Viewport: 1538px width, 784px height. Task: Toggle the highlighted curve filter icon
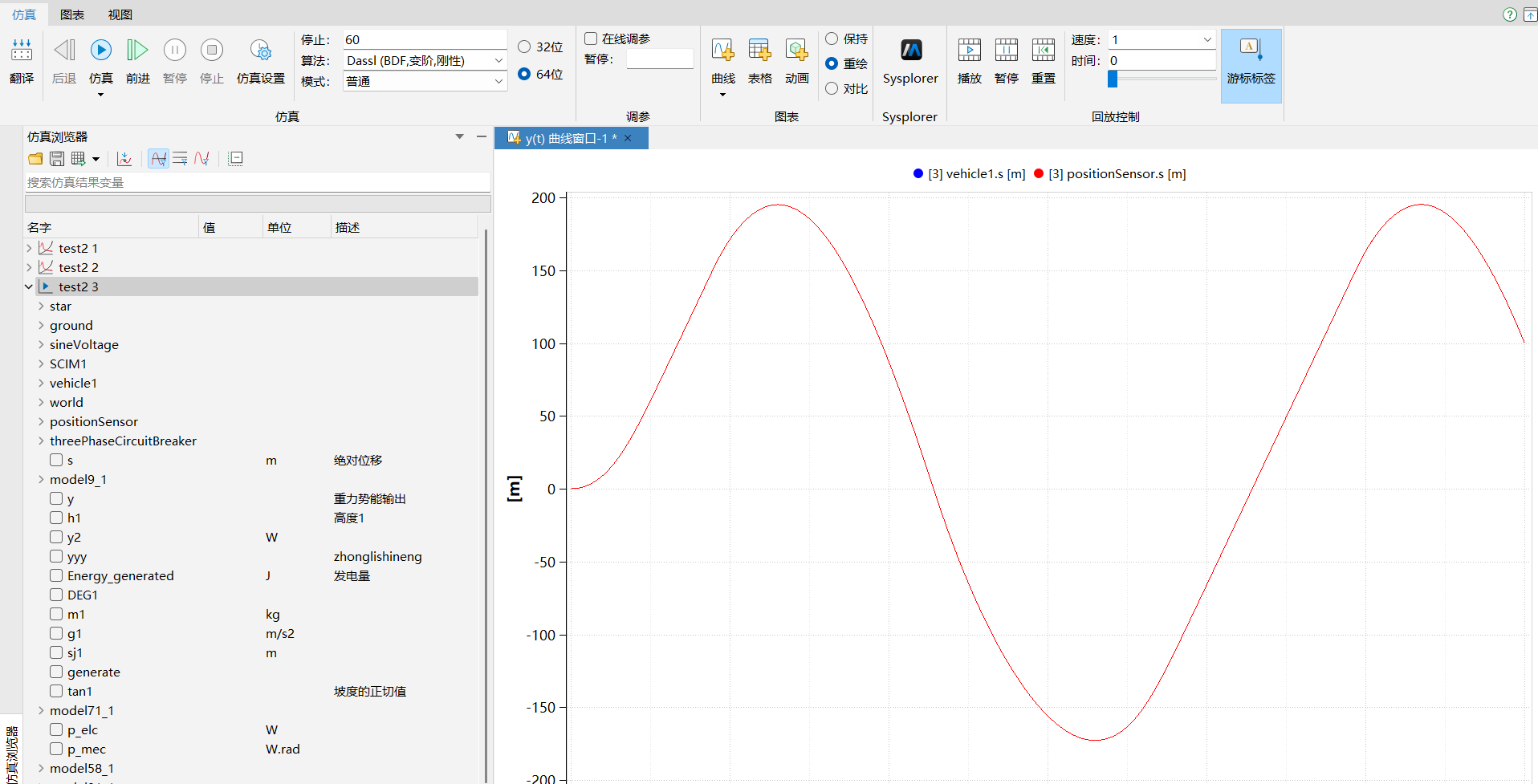159,159
